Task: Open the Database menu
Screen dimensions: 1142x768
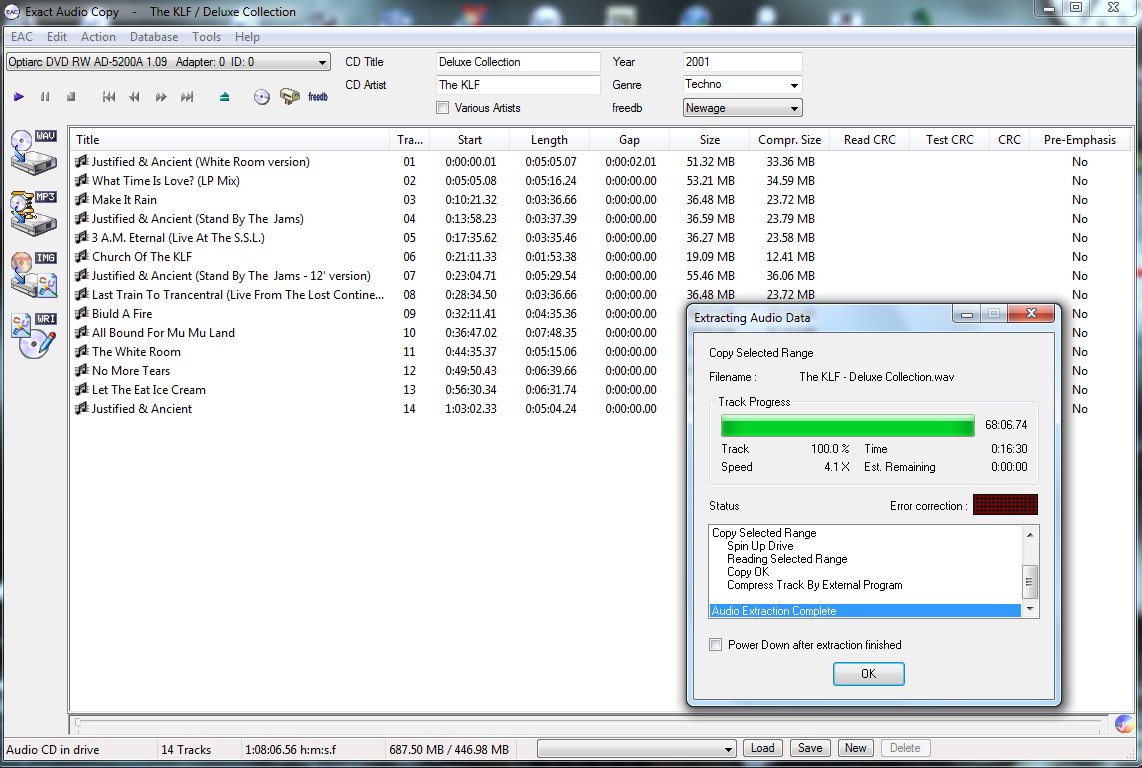Action: point(154,36)
